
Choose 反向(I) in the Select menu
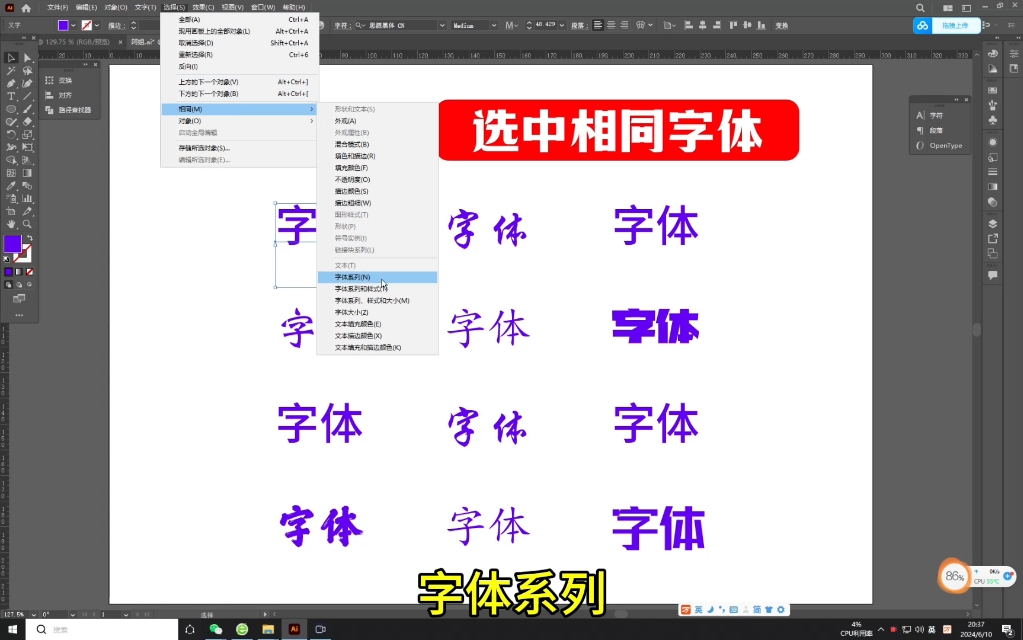tap(239, 67)
